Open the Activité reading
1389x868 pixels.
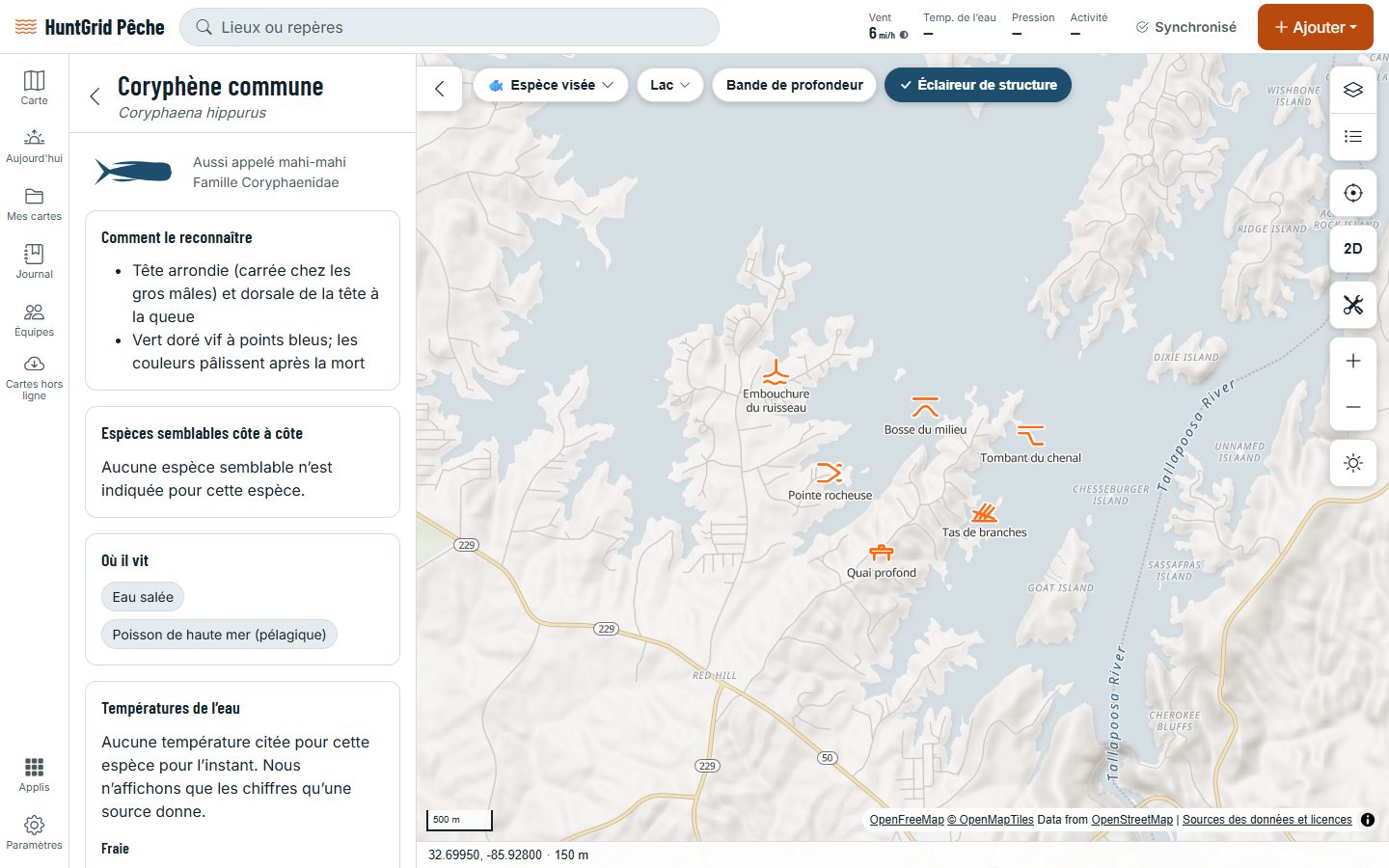click(1089, 26)
